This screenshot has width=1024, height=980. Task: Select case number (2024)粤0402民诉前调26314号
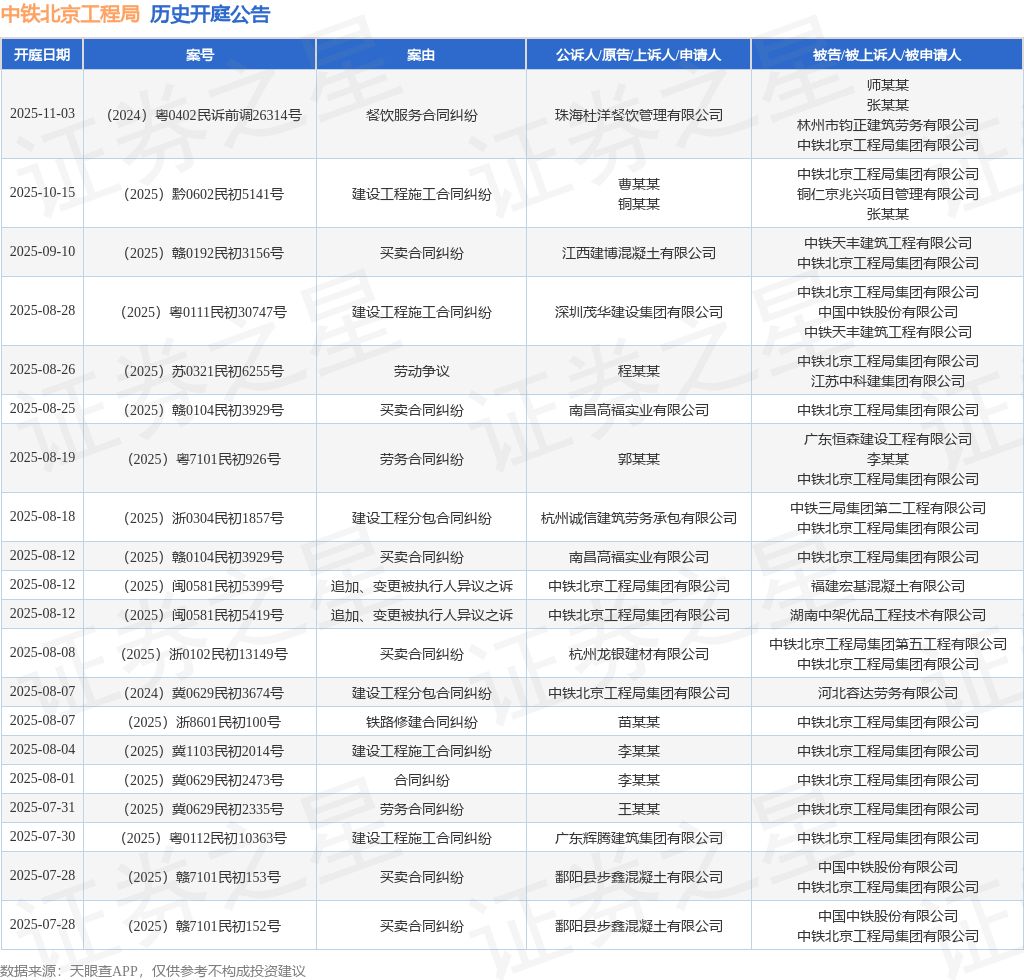(x=204, y=116)
